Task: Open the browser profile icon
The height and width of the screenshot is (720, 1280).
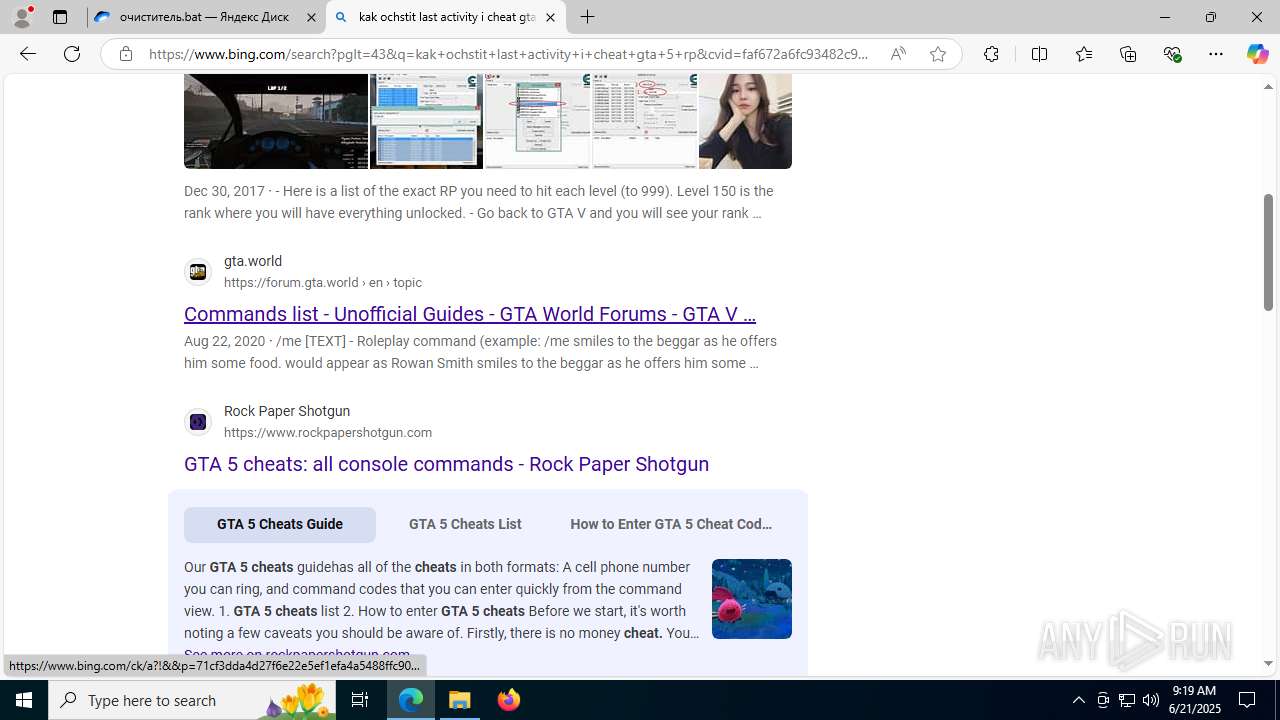Action: [x=22, y=17]
